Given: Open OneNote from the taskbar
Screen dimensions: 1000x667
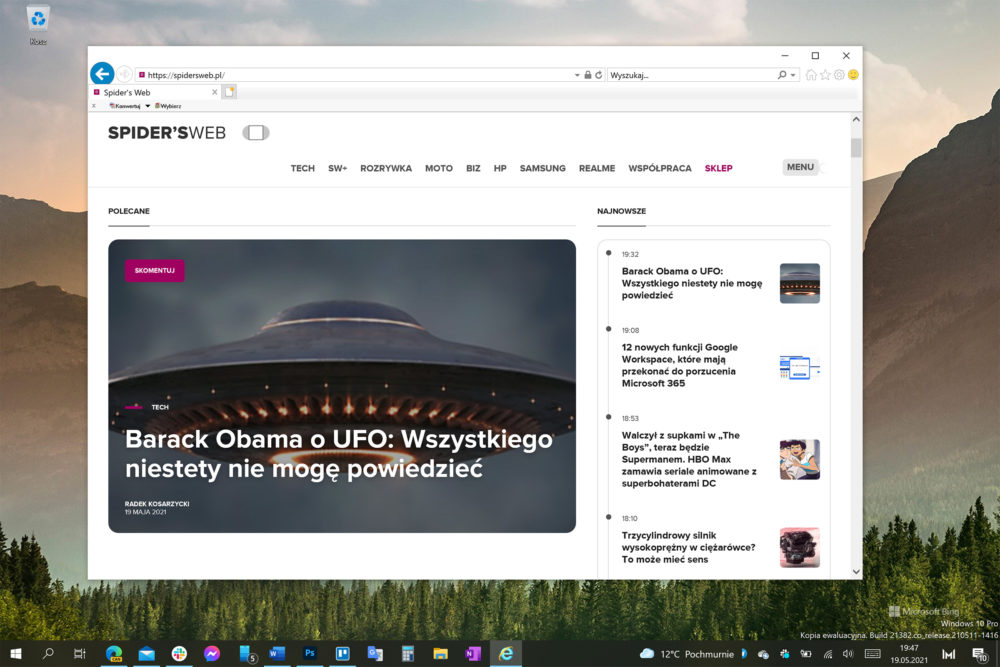Looking at the screenshot, I should coord(473,654).
